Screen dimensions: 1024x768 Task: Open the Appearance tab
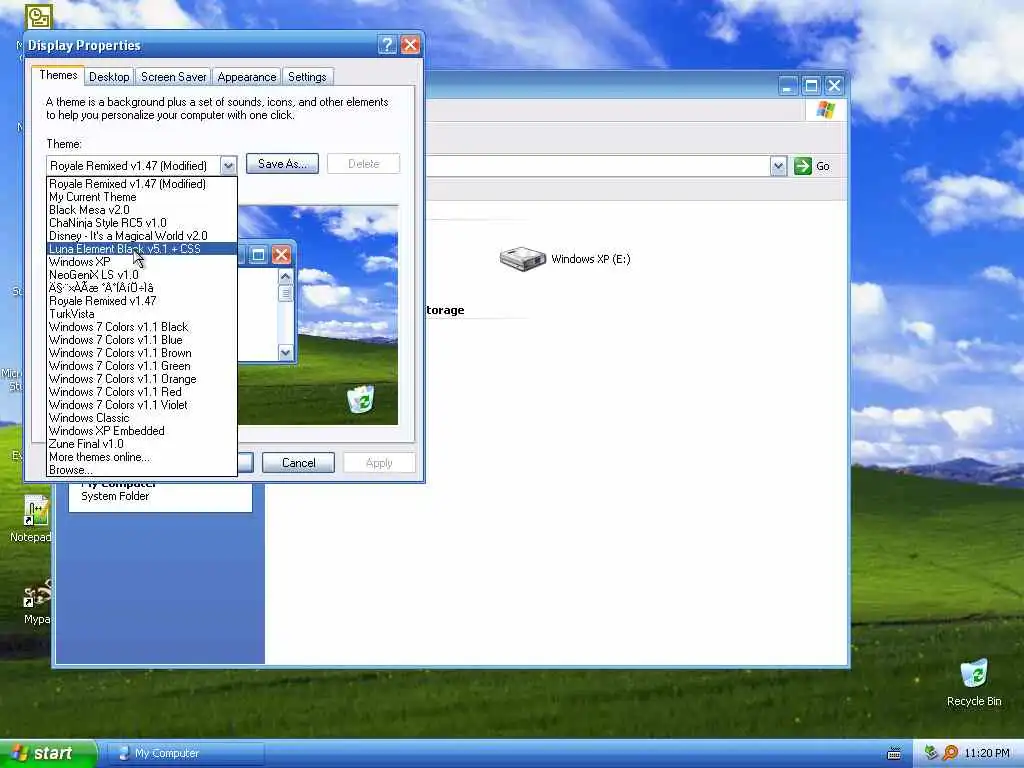tap(247, 77)
